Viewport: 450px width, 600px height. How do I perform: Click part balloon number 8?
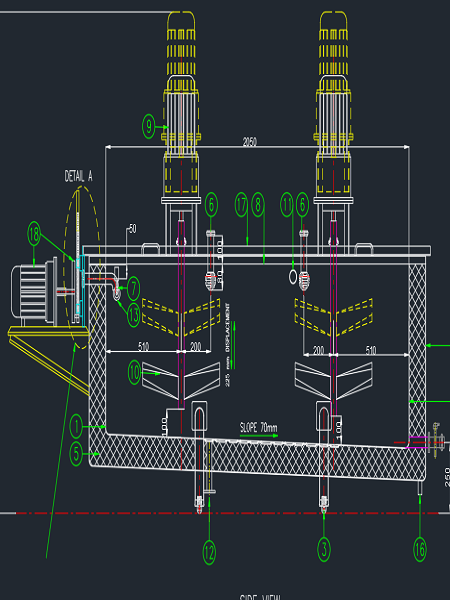click(x=258, y=205)
